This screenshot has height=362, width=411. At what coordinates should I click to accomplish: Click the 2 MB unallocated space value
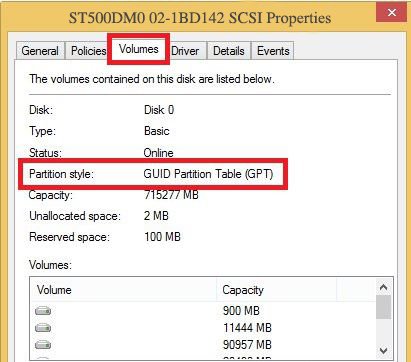[x=156, y=216]
